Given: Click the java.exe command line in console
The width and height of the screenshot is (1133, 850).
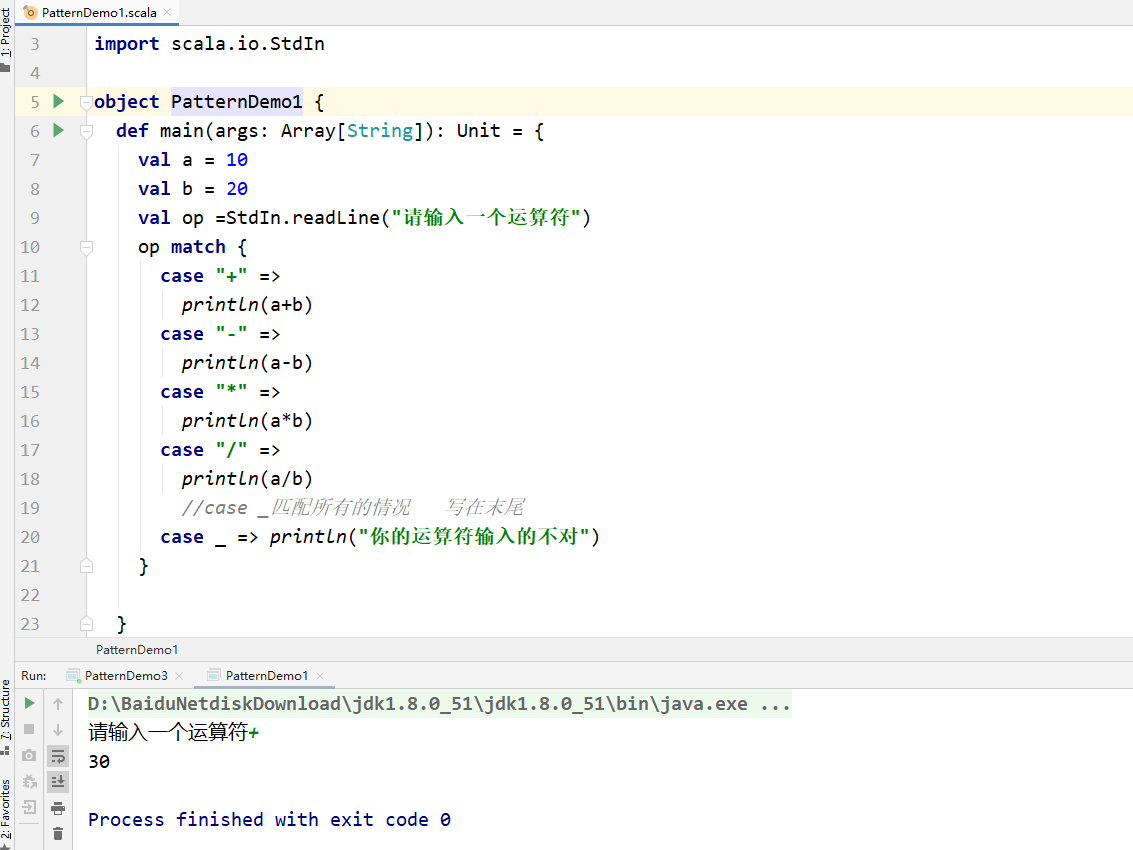Looking at the screenshot, I should (439, 704).
